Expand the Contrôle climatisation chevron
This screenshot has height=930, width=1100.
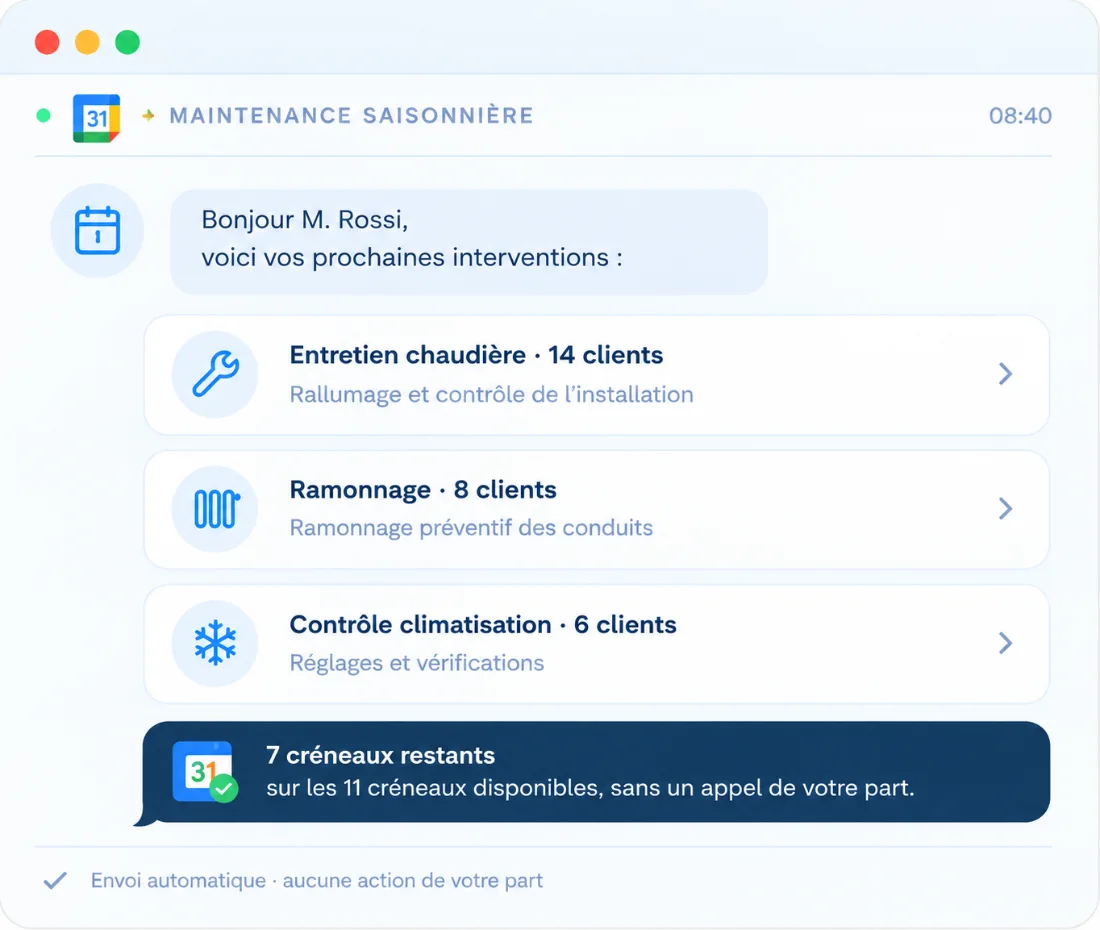[x=1005, y=643]
